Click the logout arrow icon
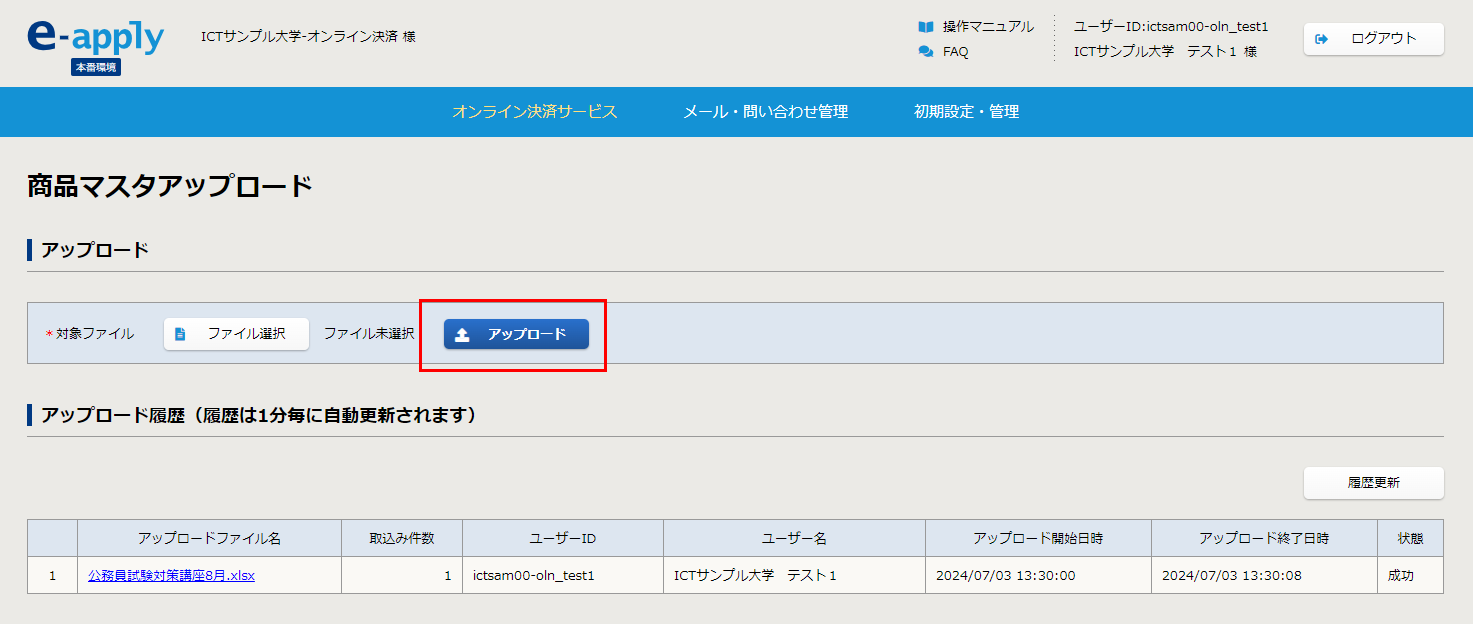 point(1322,39)
